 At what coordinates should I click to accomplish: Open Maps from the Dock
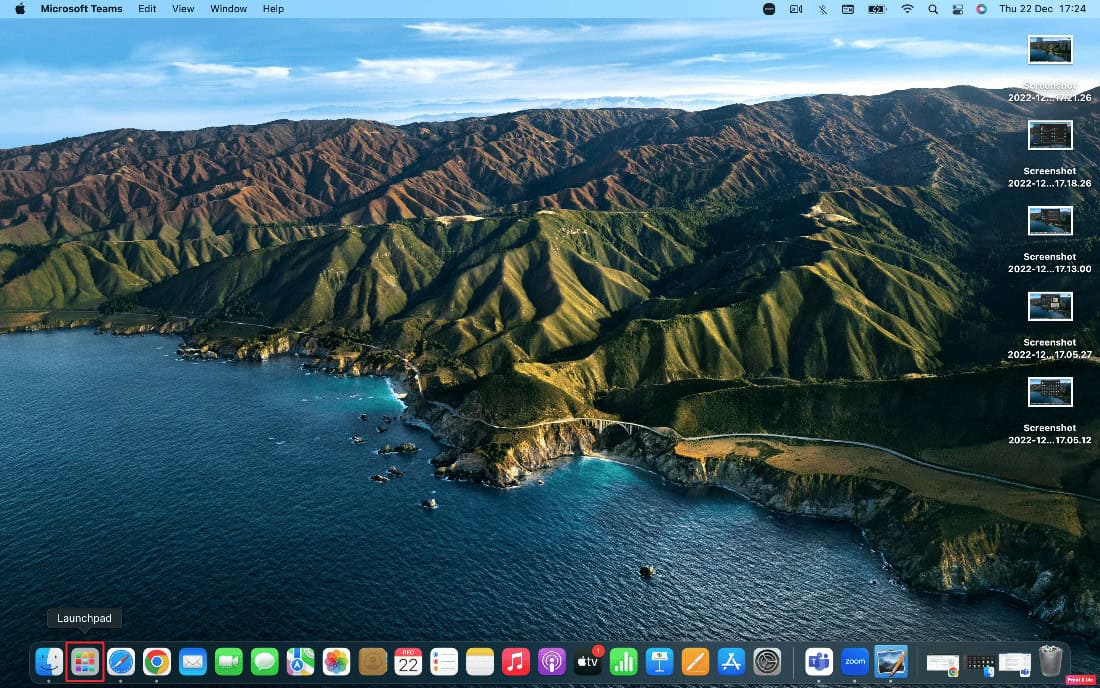tap(300, 661)
